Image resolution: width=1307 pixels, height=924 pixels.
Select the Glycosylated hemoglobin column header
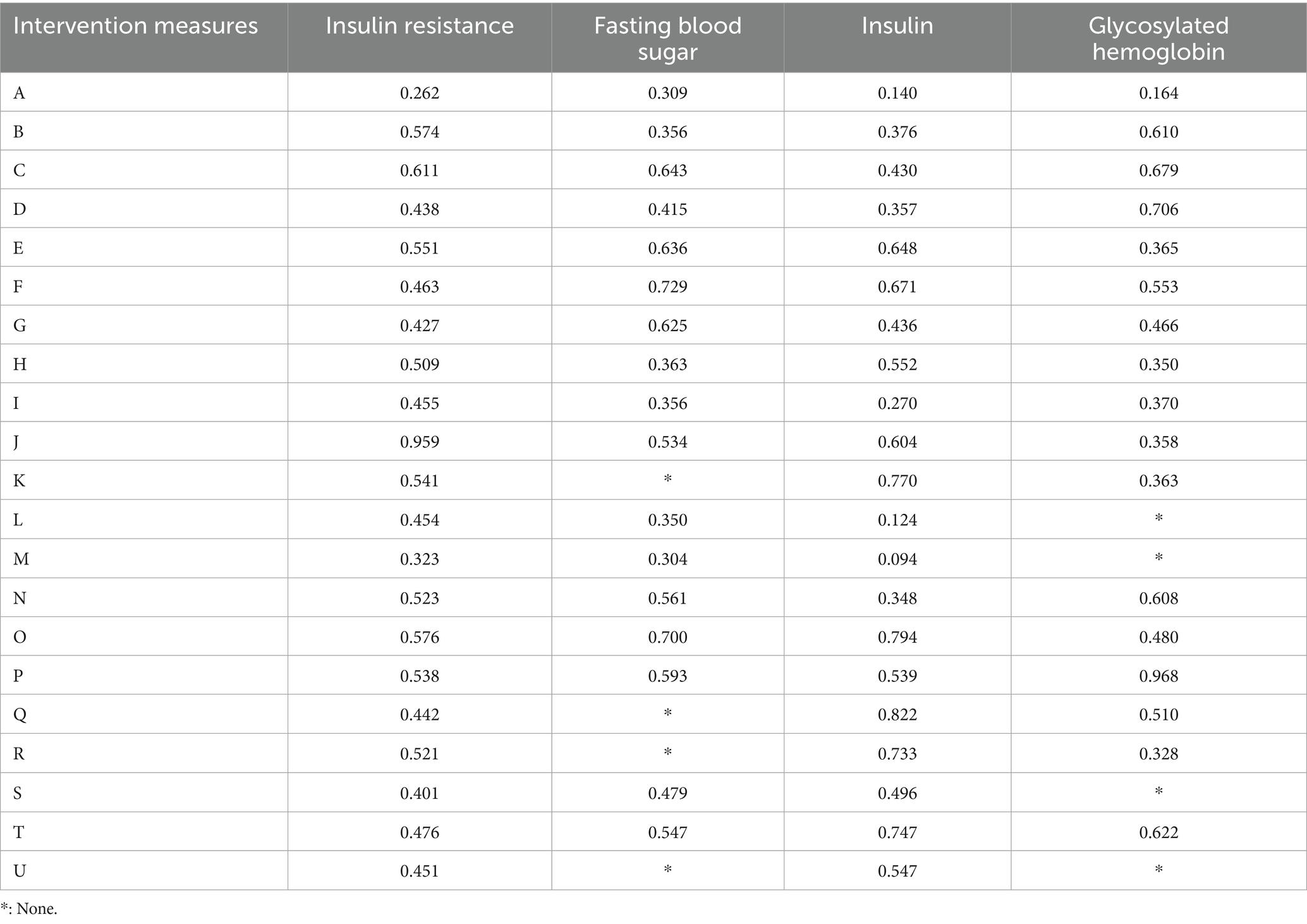[x=1158, y=39]
